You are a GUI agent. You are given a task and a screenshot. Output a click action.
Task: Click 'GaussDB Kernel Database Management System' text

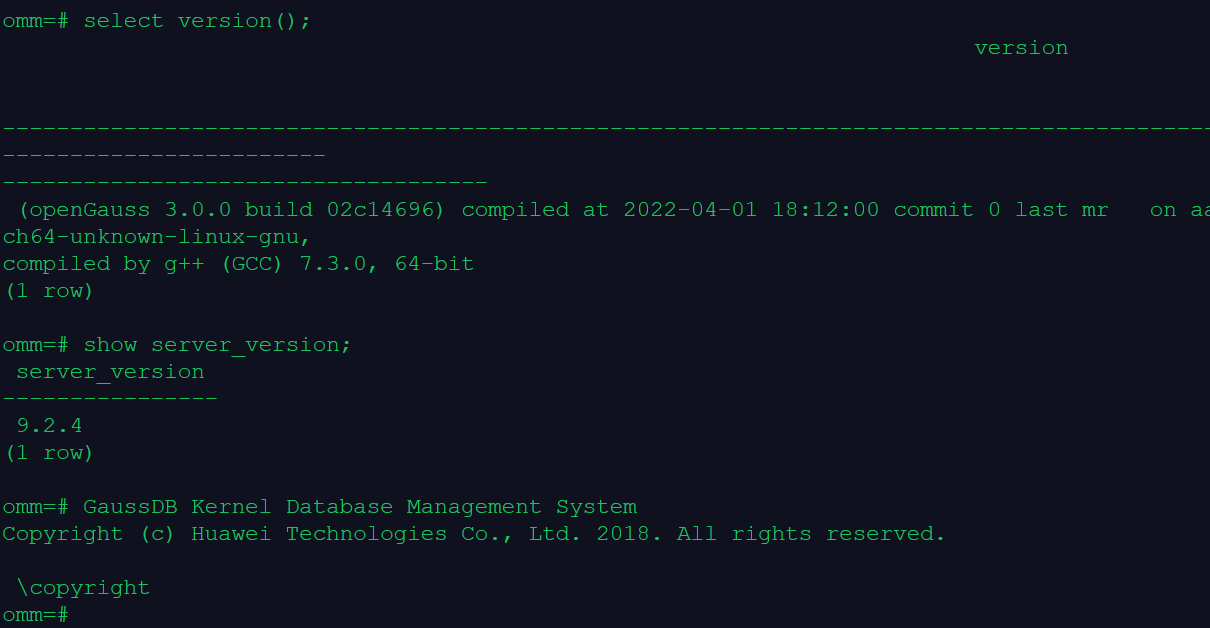[360, 507]
